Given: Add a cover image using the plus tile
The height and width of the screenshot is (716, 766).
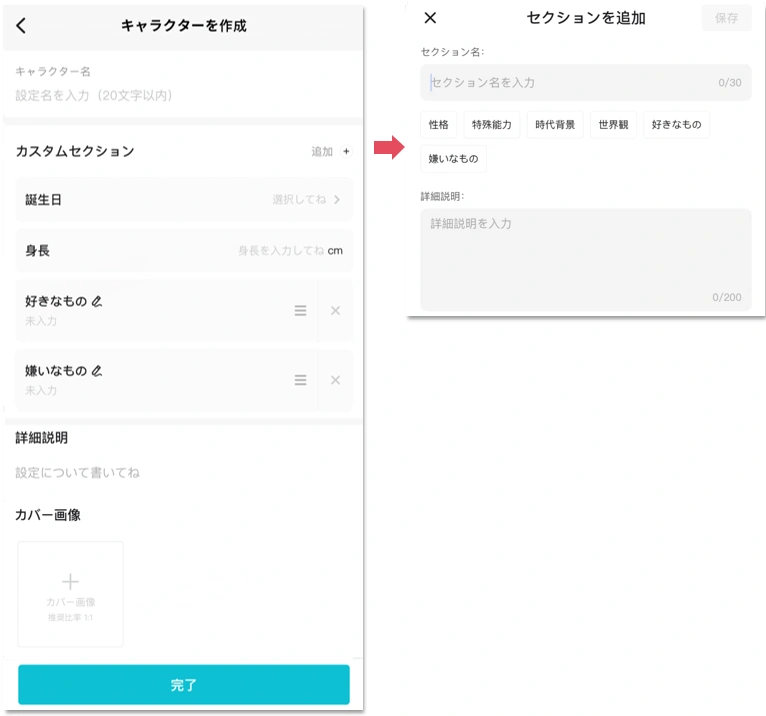Looking at the screenshot, I should [70, 594].
